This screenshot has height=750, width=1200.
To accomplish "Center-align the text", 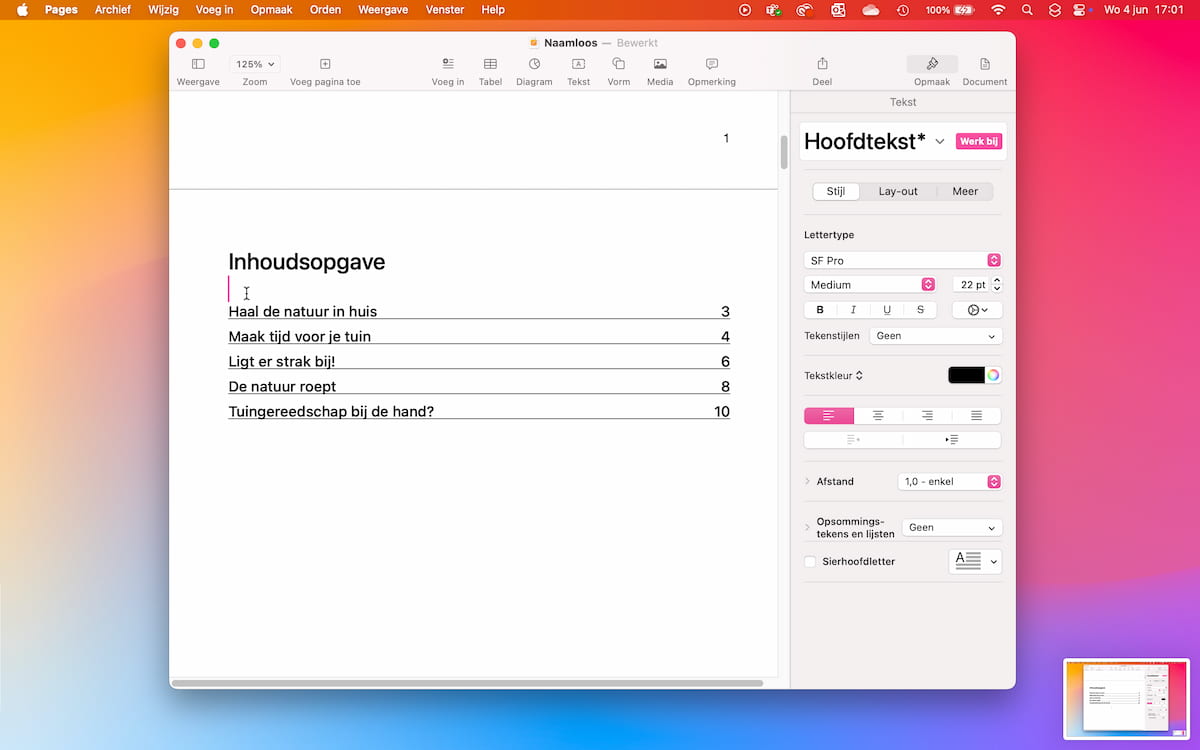I will coord(878,415).
